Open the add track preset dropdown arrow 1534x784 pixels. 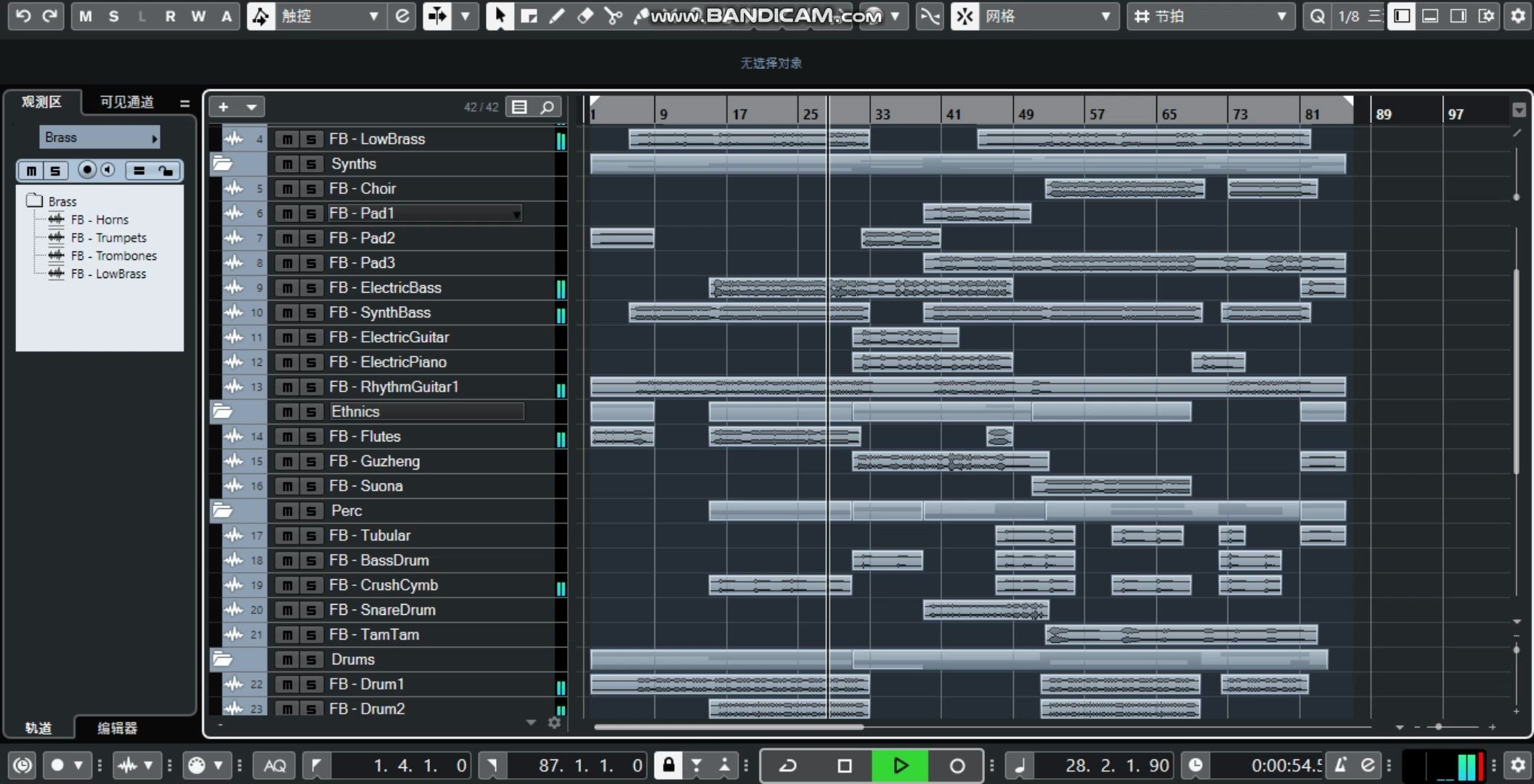click(251, 107)
